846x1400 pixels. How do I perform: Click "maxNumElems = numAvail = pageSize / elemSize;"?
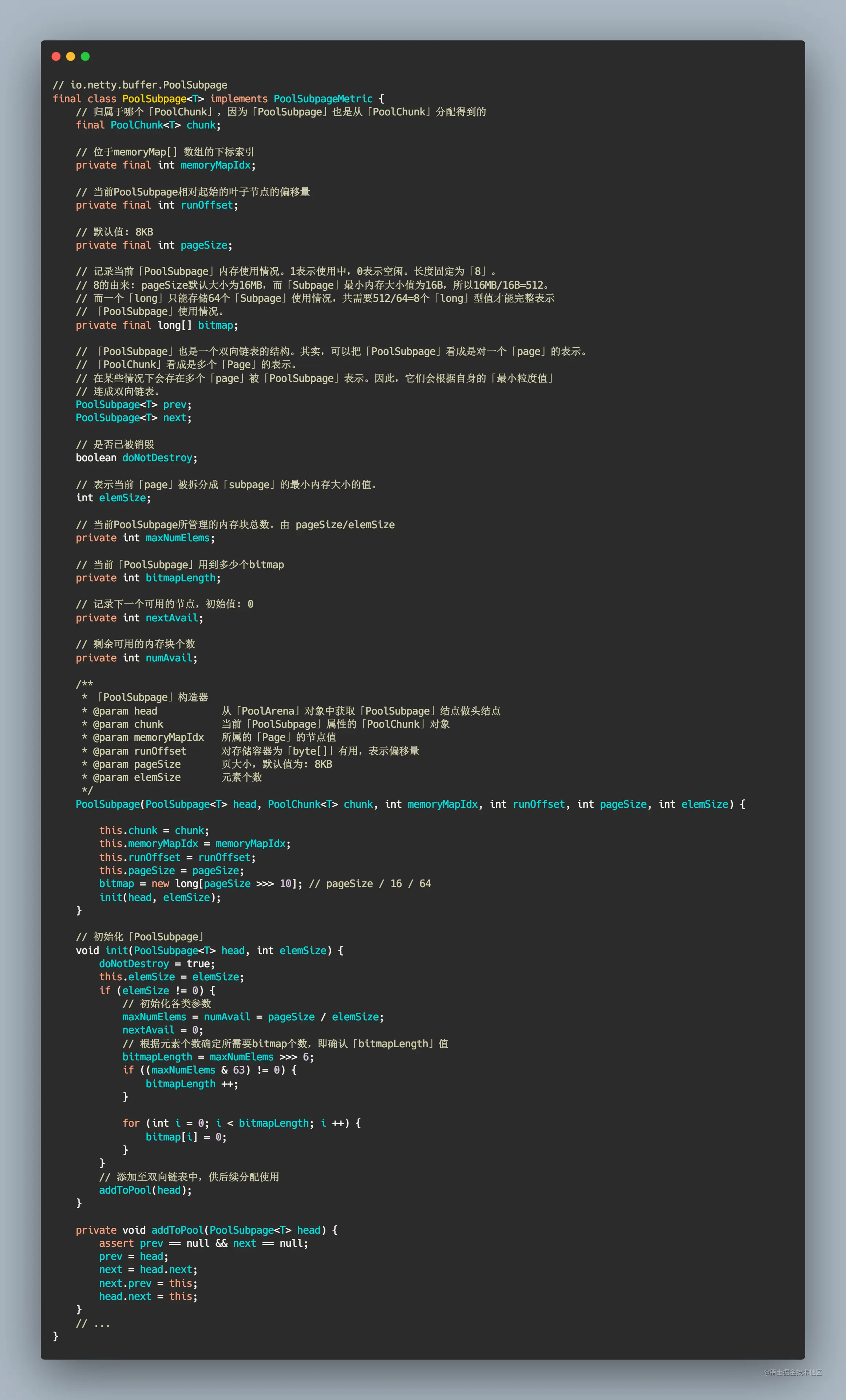[x=253, y=1017]
